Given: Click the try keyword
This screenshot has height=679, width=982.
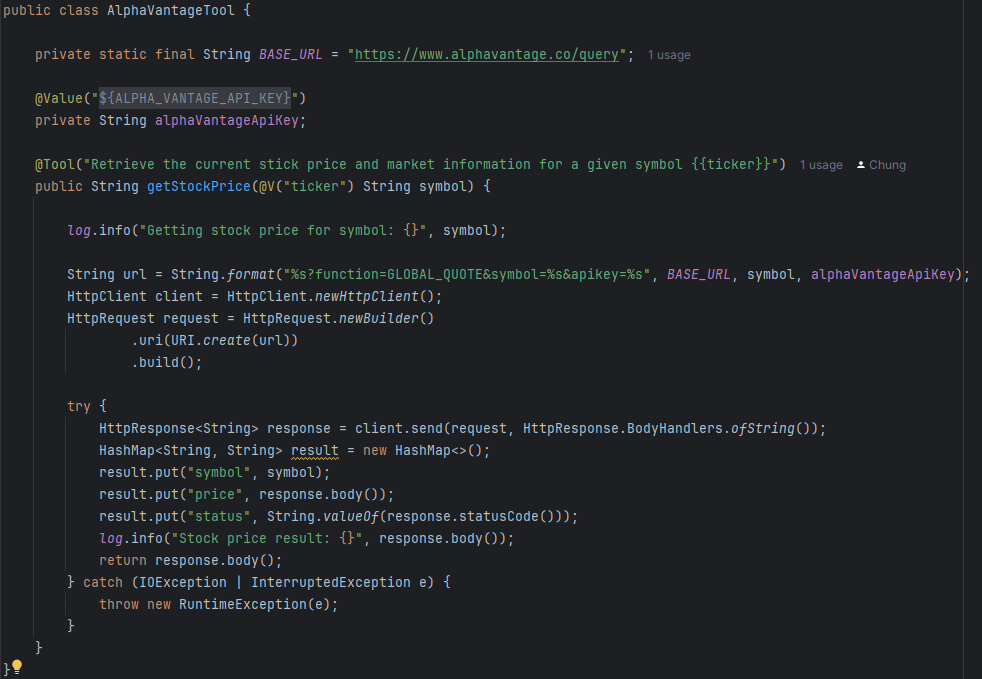Looking at the screenshot, I should point(79,406).
